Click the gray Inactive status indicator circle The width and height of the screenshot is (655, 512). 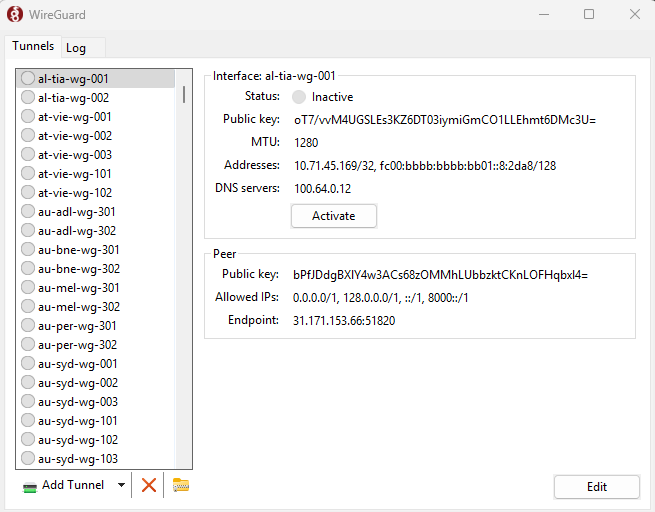(x=299, y=97)
